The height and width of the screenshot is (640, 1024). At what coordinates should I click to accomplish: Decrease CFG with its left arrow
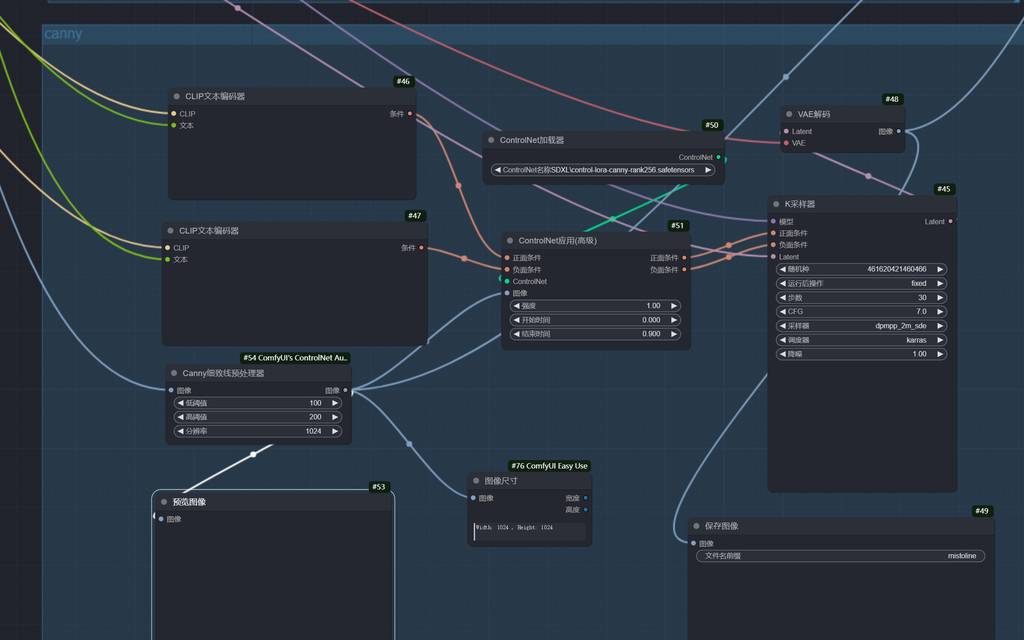tap(783, 312)
